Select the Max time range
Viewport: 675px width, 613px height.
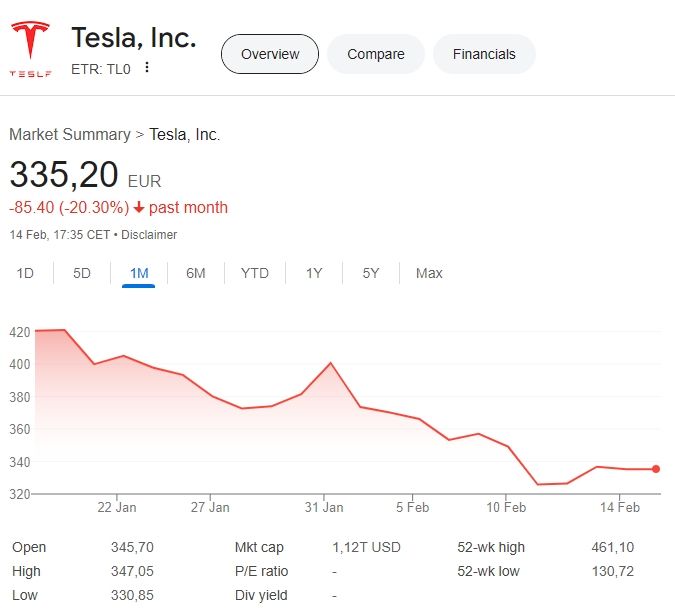429,273
